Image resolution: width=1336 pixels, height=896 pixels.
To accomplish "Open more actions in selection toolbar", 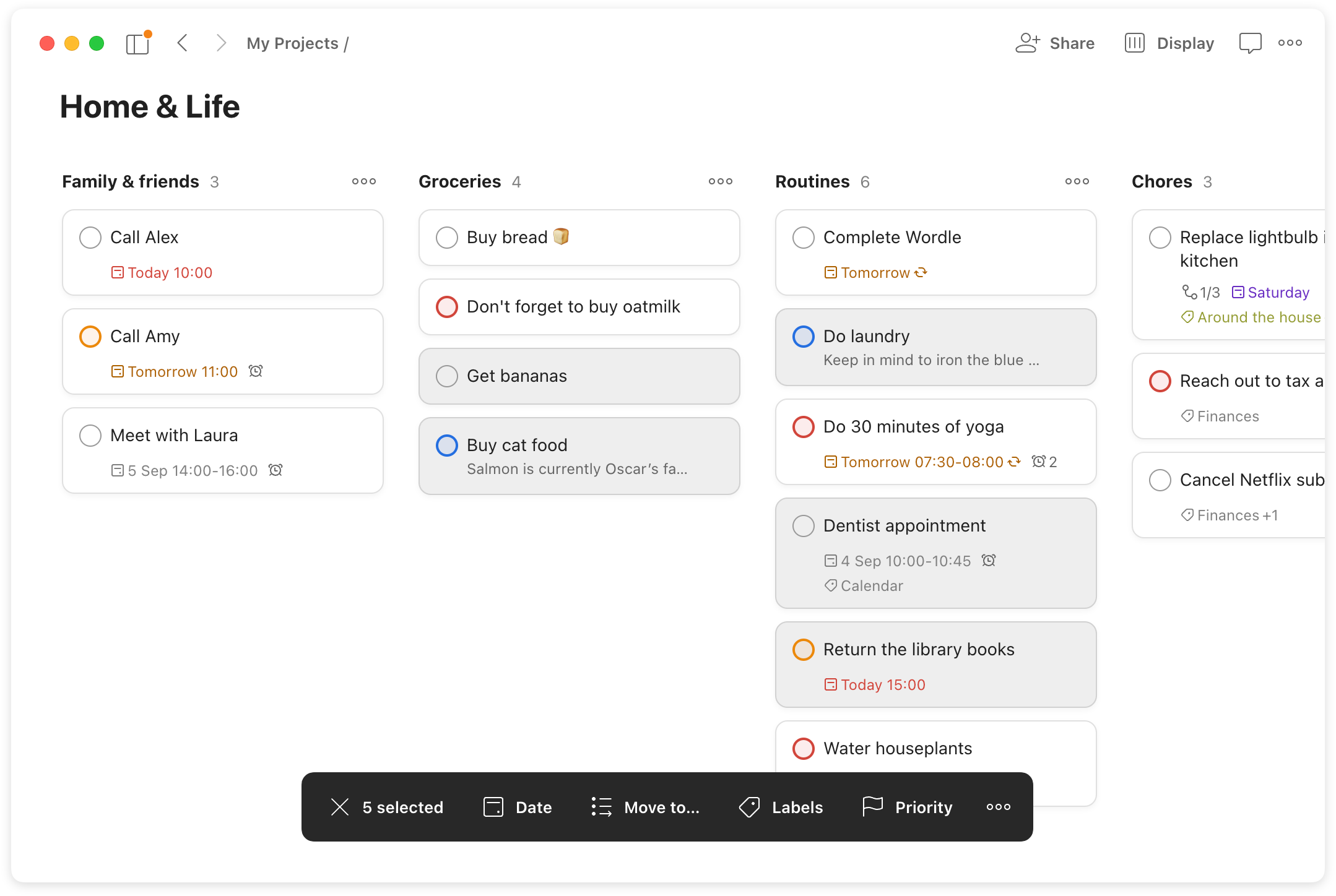I will 999,807.
